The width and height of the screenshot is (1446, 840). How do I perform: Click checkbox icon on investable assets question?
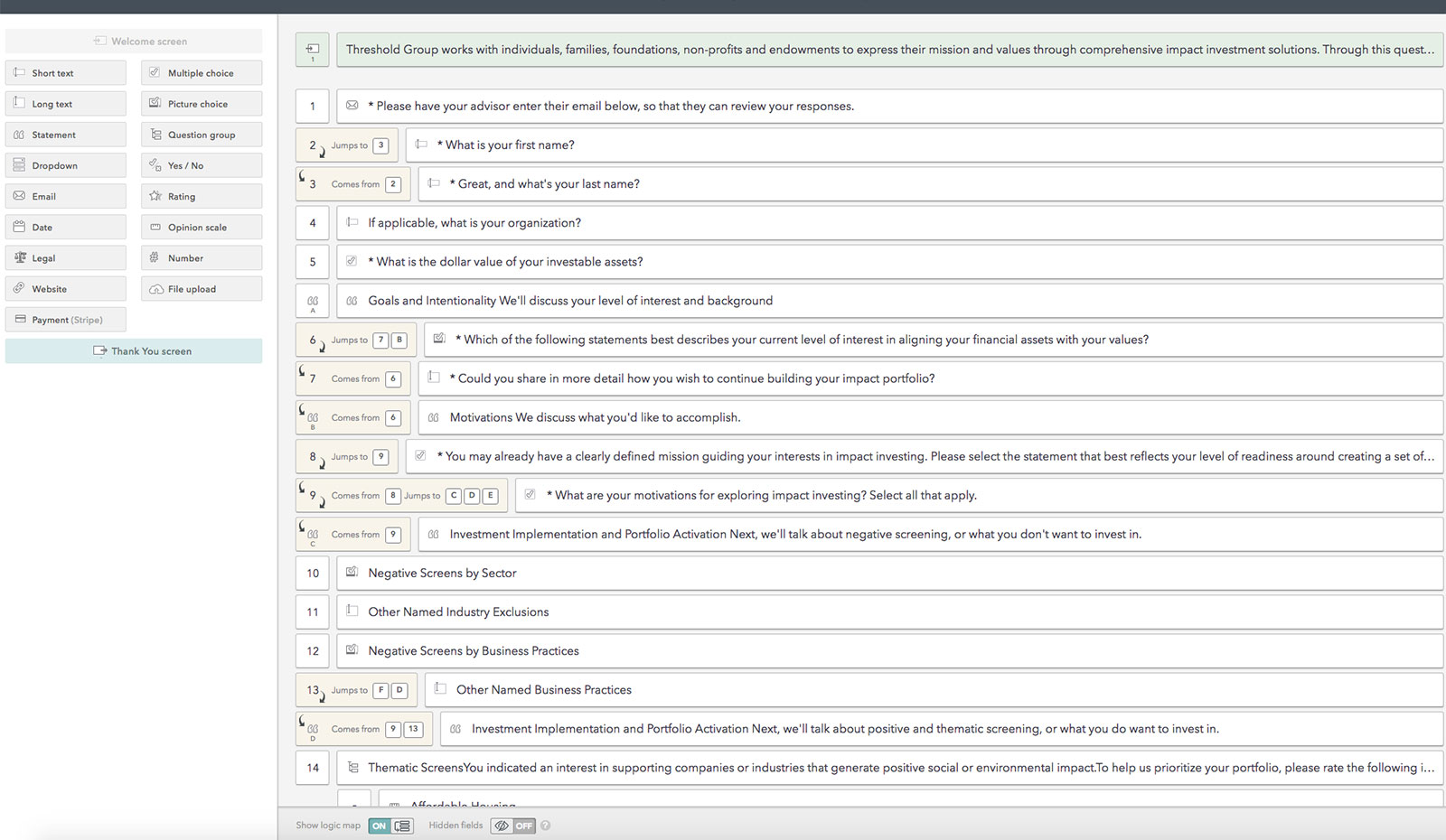click(x=352, y=261)
